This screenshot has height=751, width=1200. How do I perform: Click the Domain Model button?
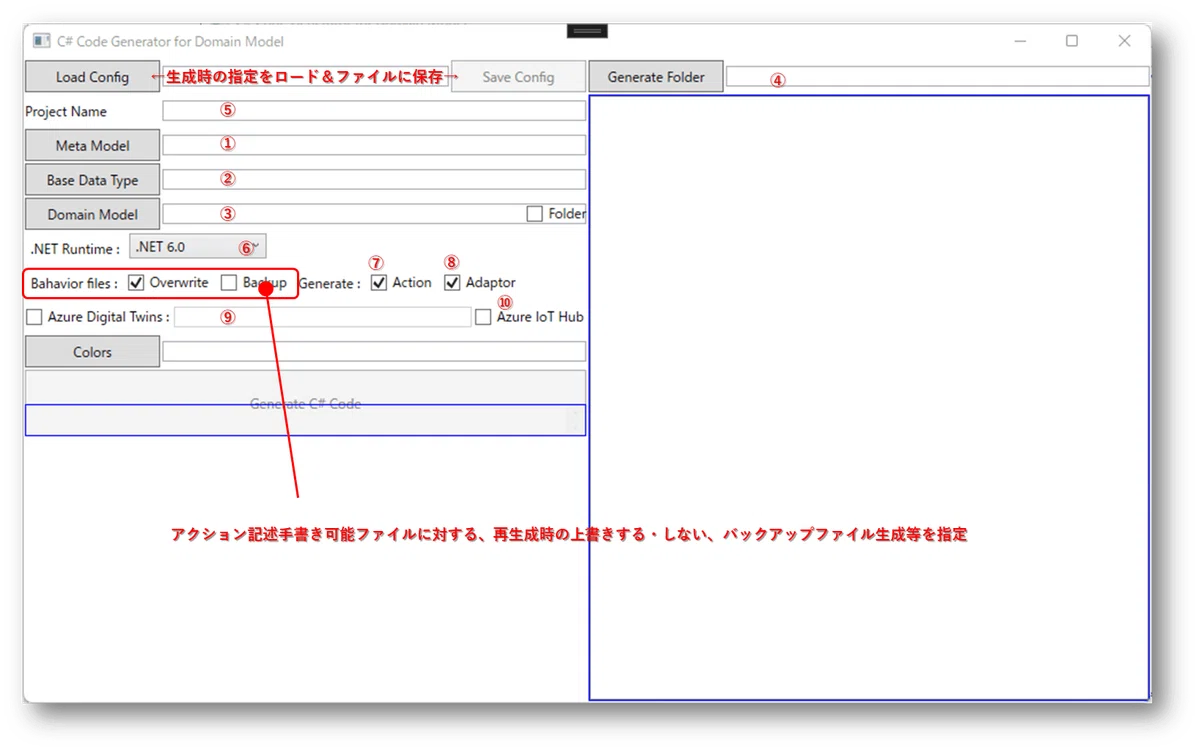pyautogui.click(x=92, y=214)
